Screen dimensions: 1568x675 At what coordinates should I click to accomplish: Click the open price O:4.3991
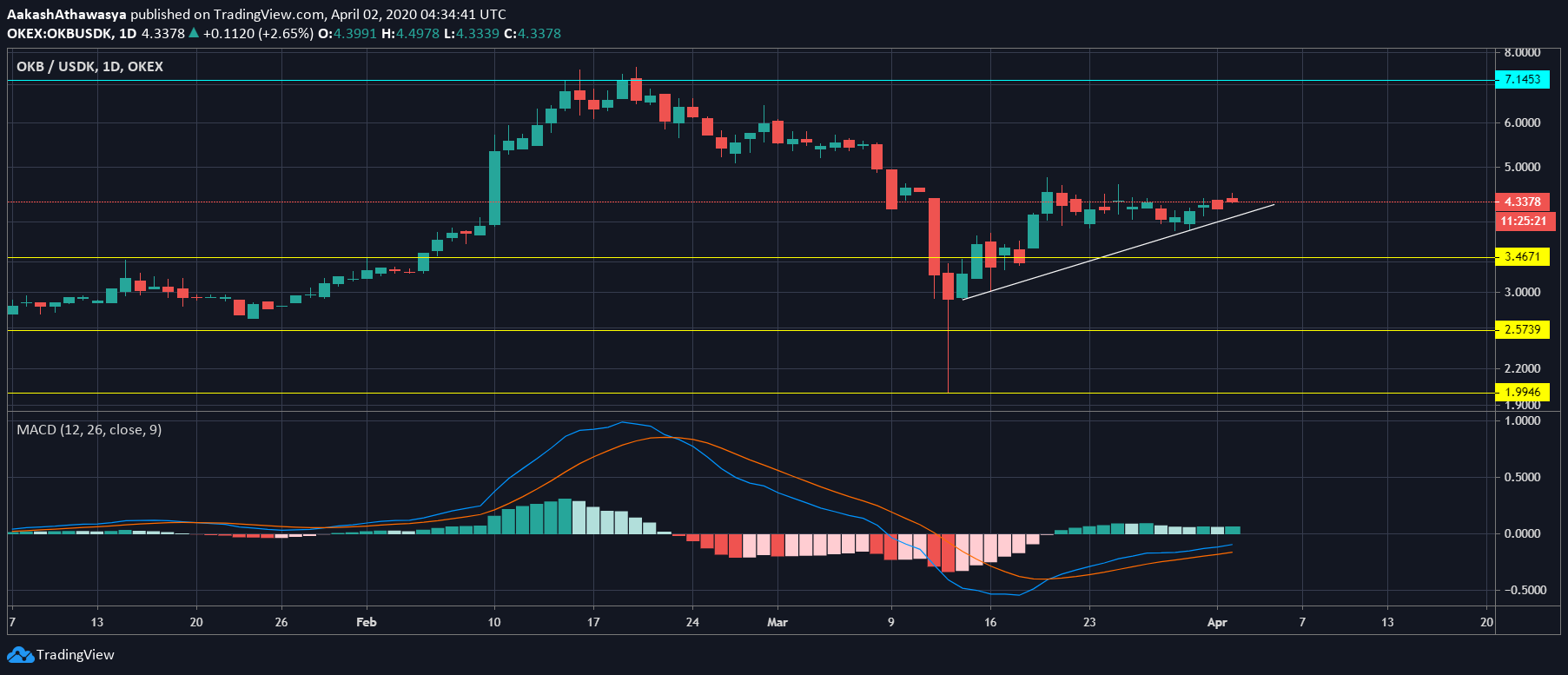coord(347,33)
